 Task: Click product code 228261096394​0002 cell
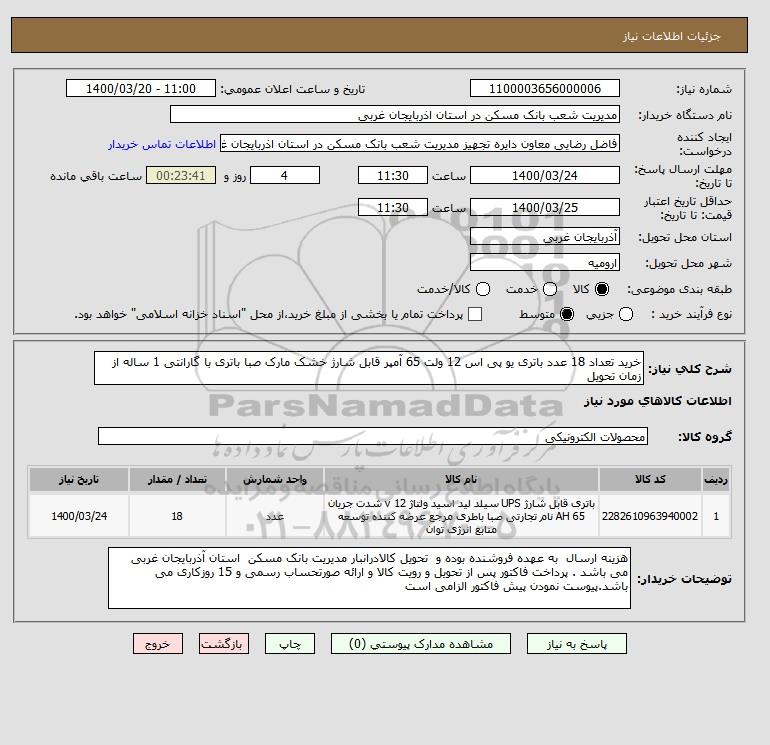650,516
